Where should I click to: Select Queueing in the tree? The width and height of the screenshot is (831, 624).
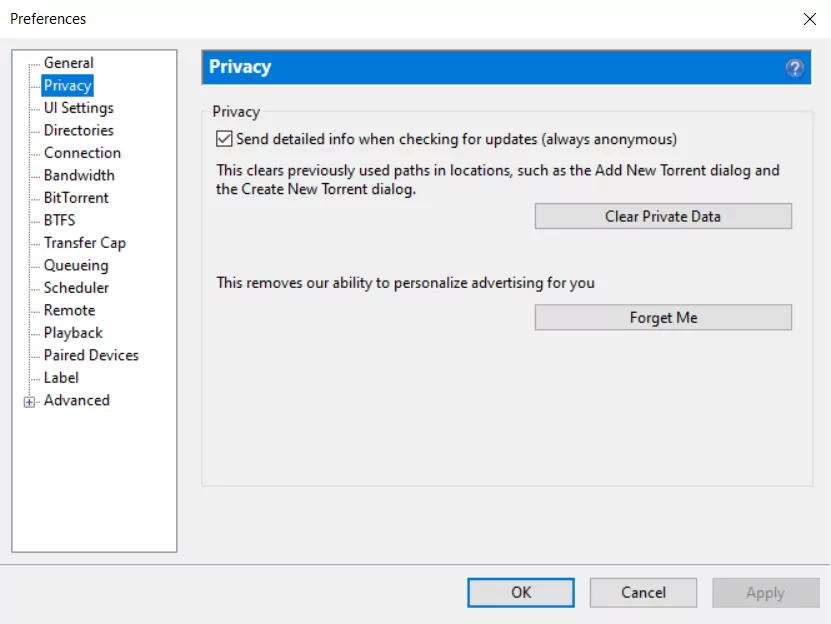(76, 265)
